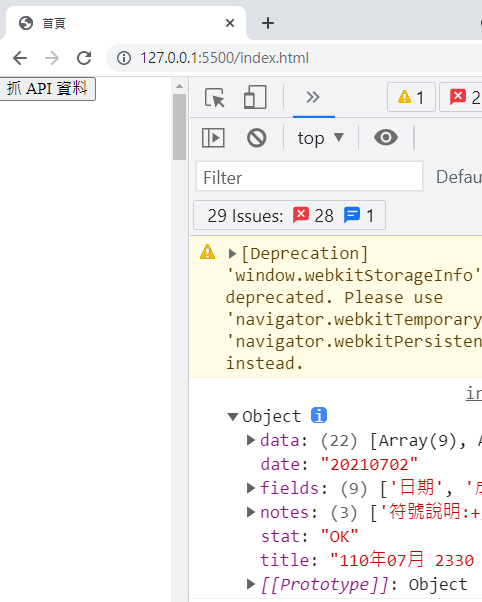Reload the current page
Image resolution: width=482 pixels, height=602 pixels.
point(84,58)
